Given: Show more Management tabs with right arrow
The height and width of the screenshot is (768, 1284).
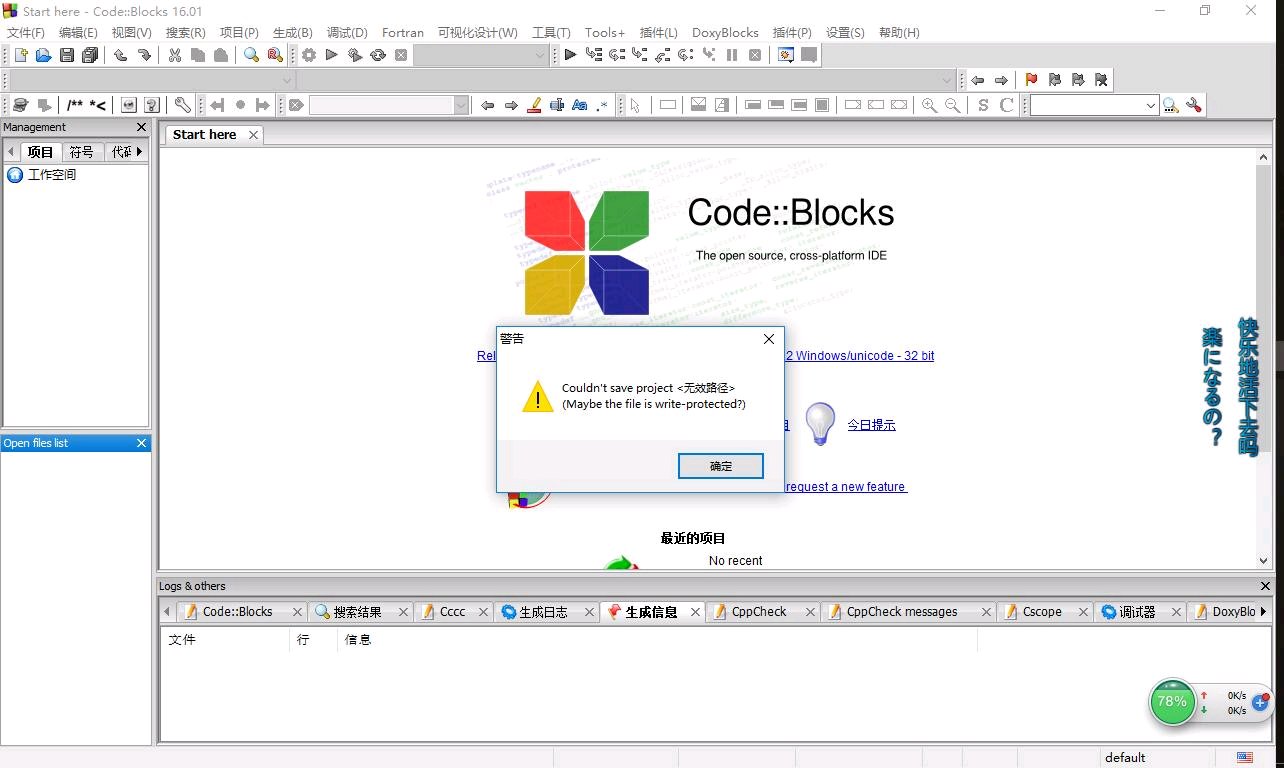Looking at the screenshot, I should coord(140,152).
